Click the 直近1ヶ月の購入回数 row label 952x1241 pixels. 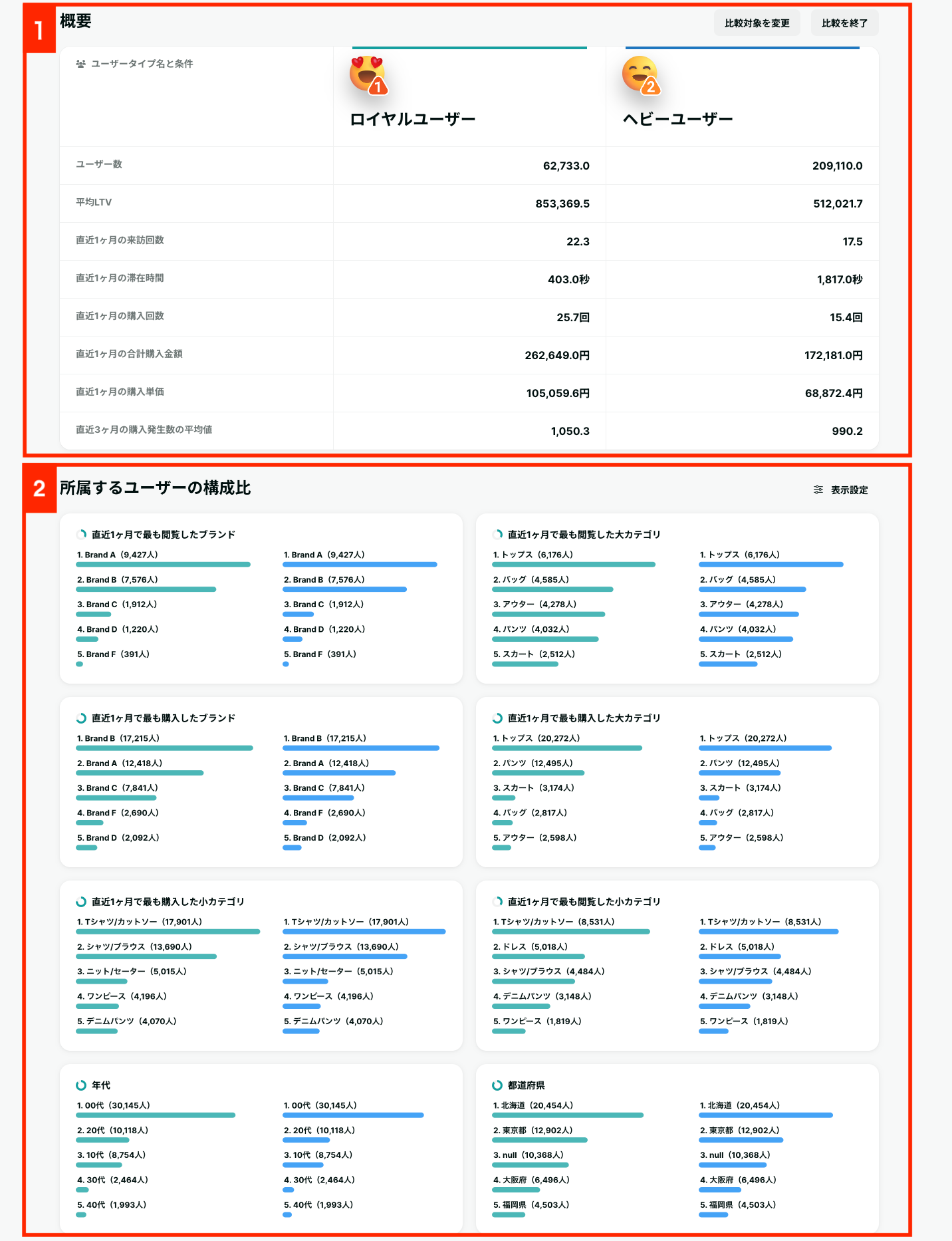120,316
